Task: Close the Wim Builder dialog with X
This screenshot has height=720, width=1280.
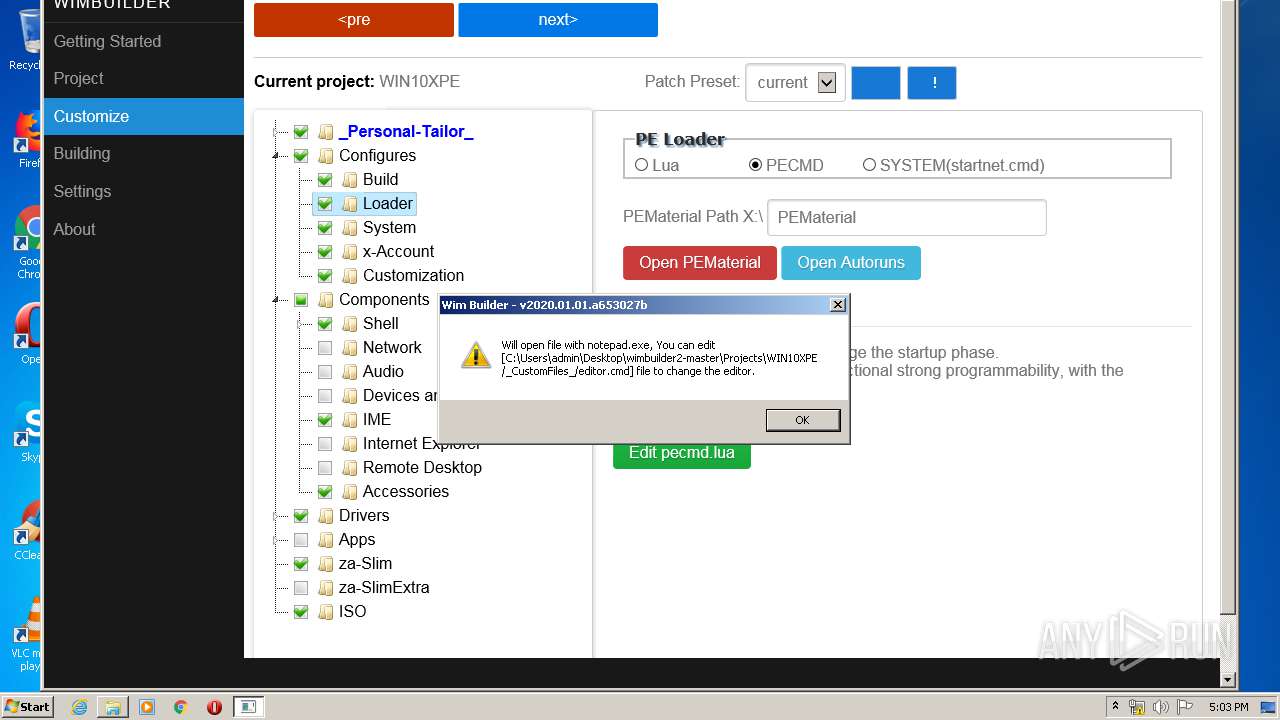Action: click(838, 305)
